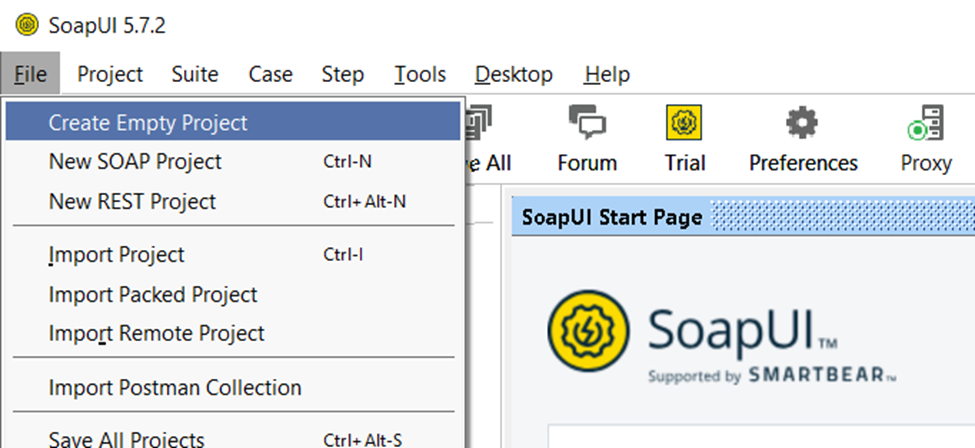Screen dimensions: 975x448
Task: Open the Suite menu
Action: click(x=195, y=74)
